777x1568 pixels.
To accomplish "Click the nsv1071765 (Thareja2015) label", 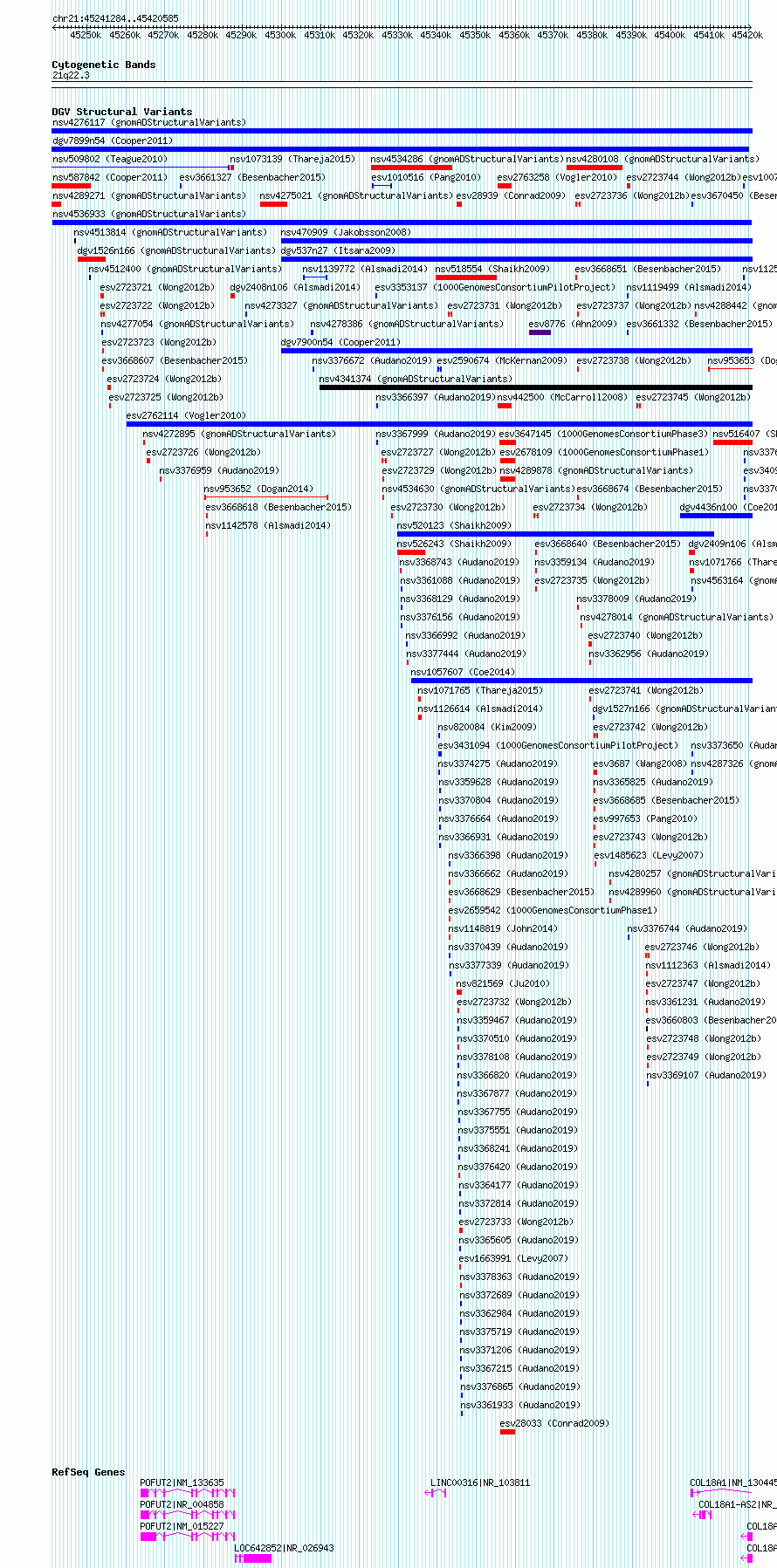I will pyautogui.click(x=480, y=690).
